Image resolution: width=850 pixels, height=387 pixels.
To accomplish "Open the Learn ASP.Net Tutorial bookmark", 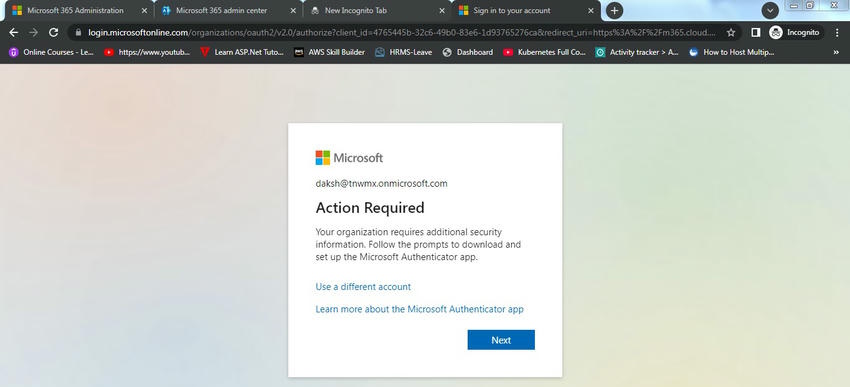I will point(242,53).
